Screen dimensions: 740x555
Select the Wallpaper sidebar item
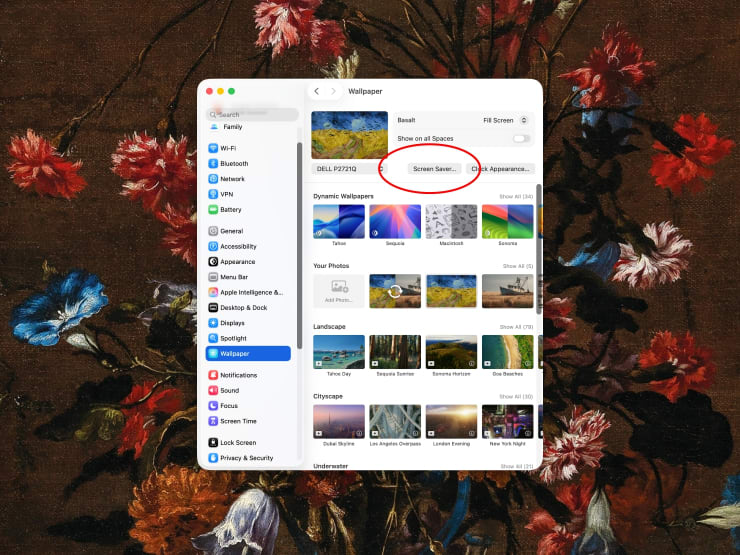pos(248,353)
